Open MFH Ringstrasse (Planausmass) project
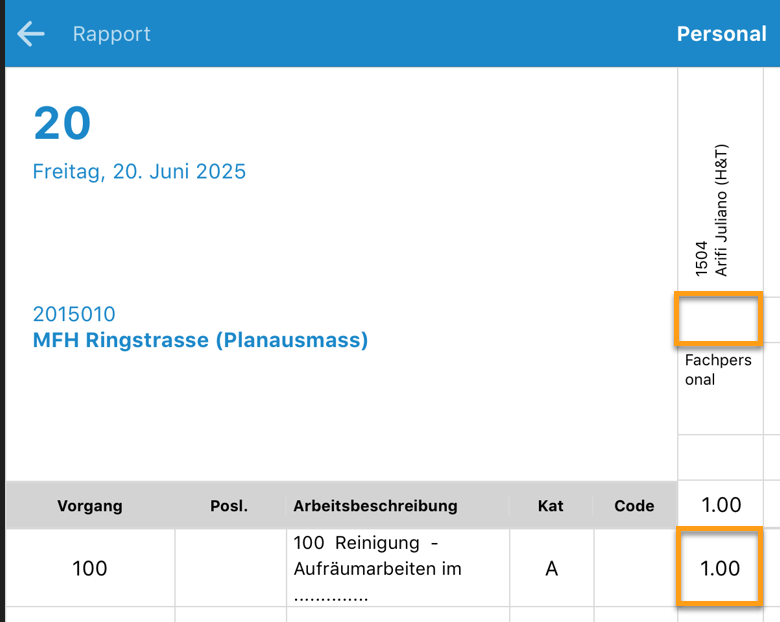 pos(200,340)
